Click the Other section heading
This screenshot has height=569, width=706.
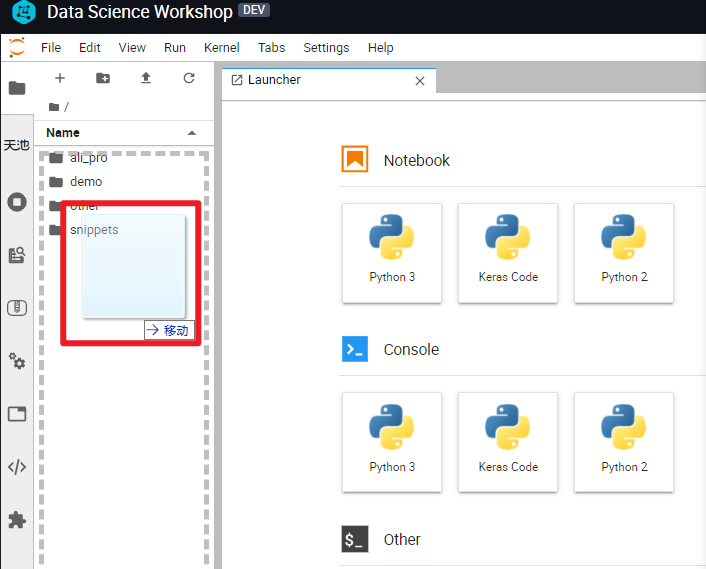click(402, 539)
